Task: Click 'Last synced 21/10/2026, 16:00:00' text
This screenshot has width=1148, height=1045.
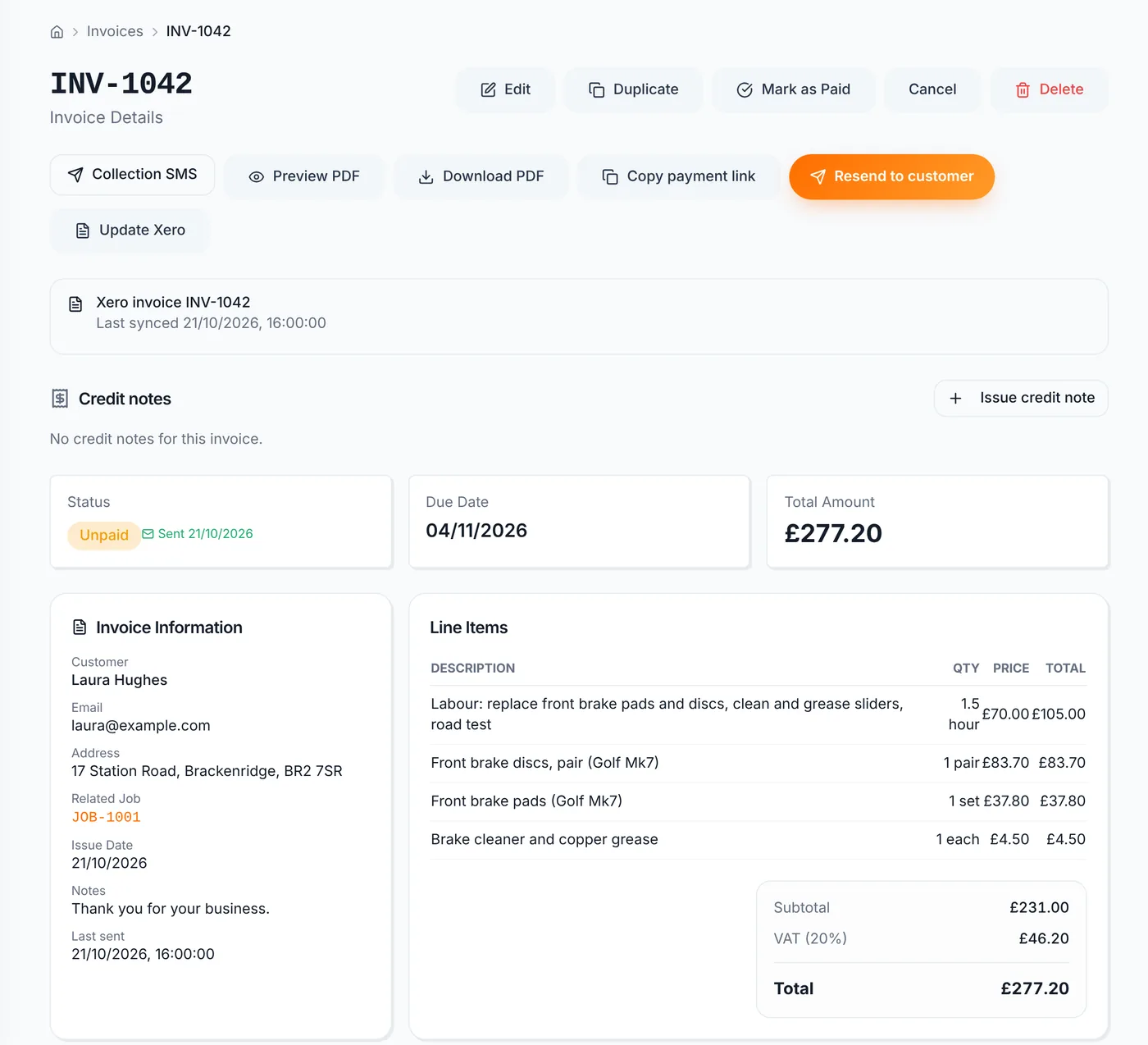Action: pyautogui.click(x=211, y=323)
